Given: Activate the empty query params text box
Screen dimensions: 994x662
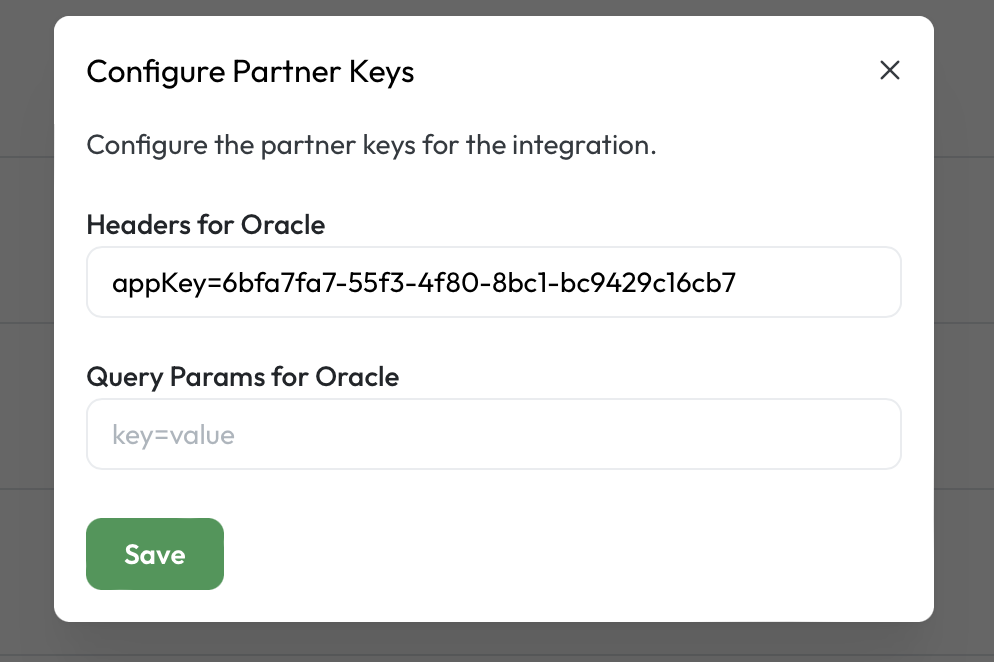Looking at the screenshot, I should point(493,434).
